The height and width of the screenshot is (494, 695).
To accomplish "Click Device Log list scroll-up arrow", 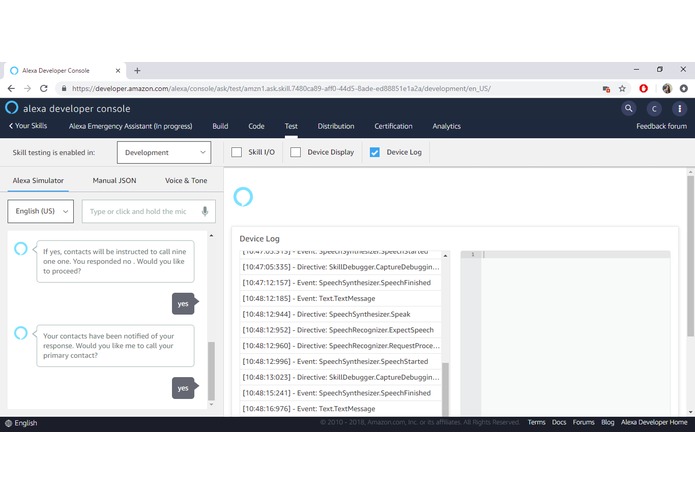I will [445, 256].
